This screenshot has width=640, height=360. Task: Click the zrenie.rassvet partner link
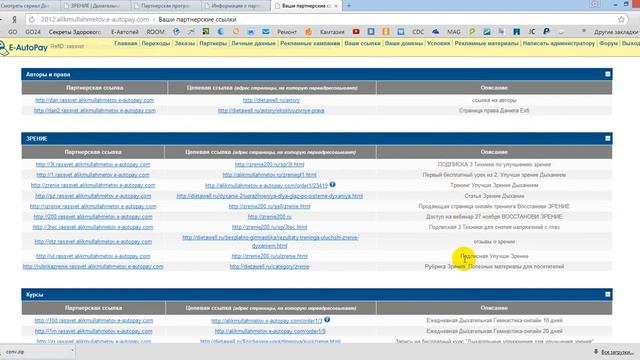click(93, 185)
